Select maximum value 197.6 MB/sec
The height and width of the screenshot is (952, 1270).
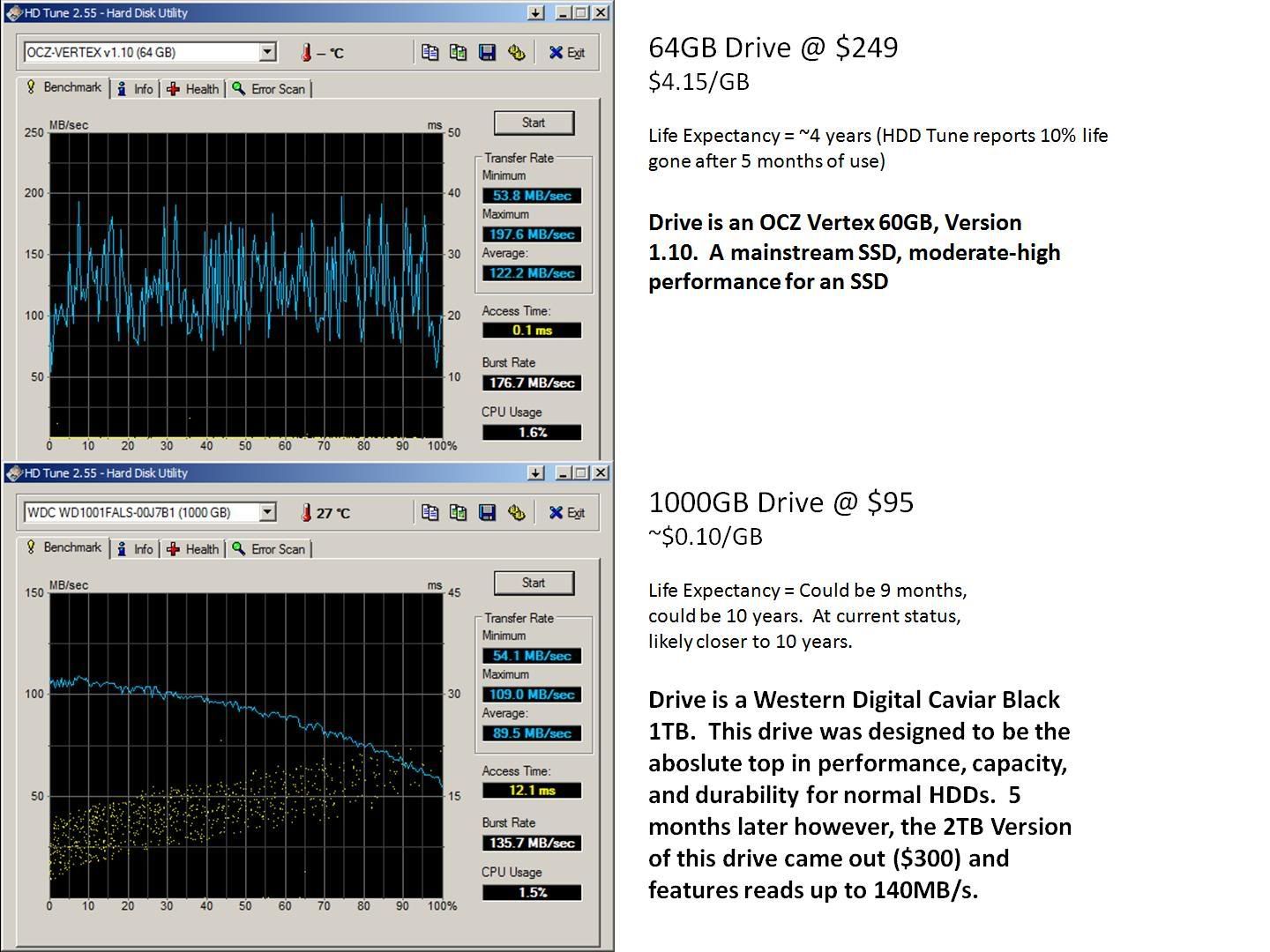532,234
